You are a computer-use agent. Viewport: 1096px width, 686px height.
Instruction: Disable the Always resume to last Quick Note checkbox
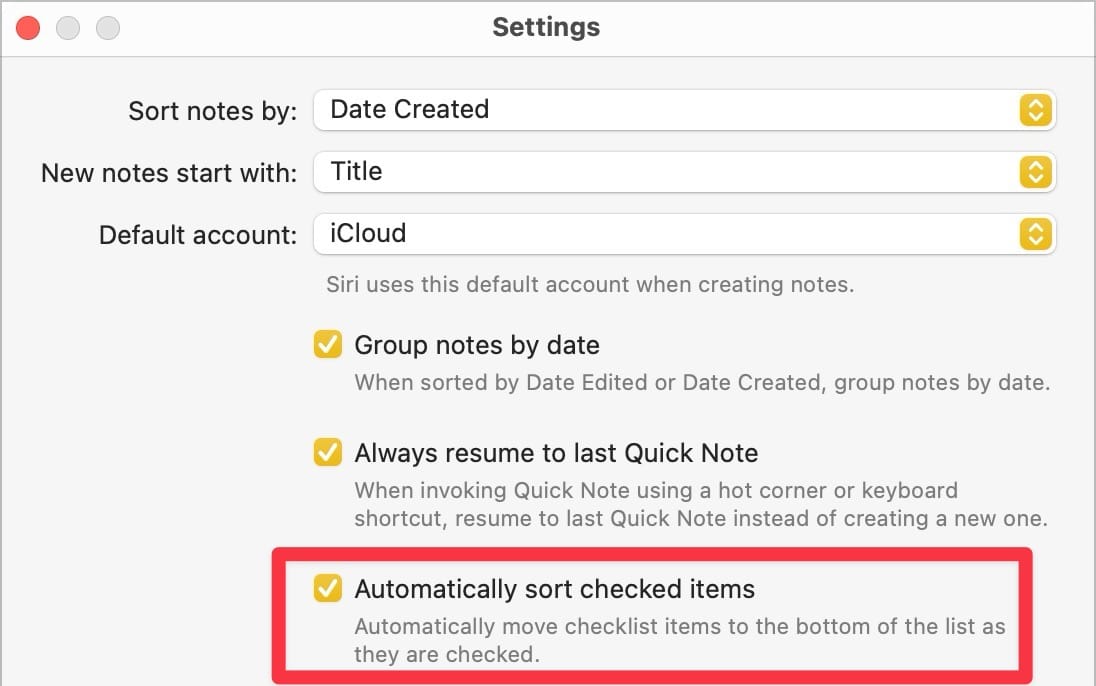pyautogui.click(x=327, y=453)
